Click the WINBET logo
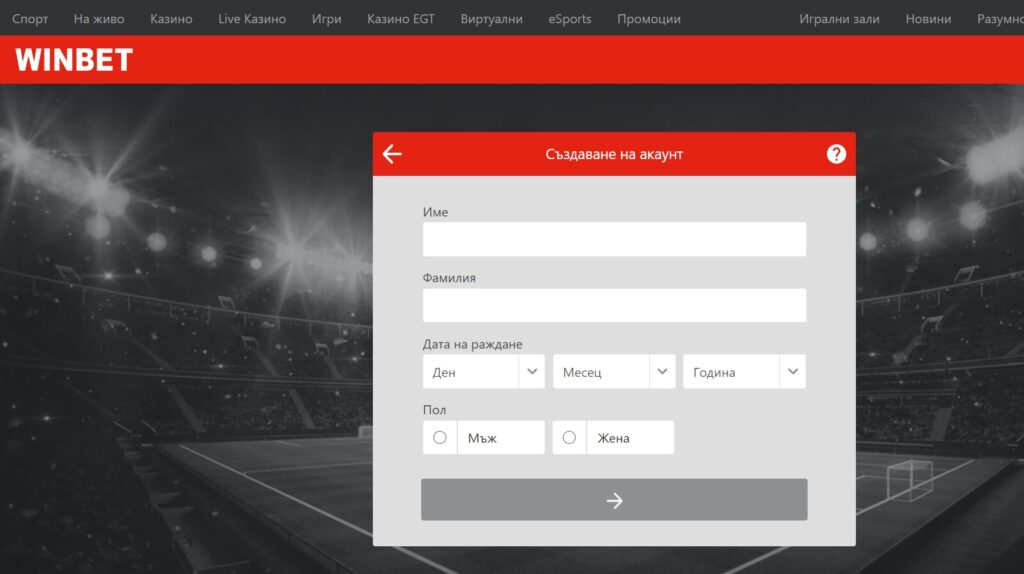Image resolution: width=1024 pixels, height=574 pixels. click(74, 60)
